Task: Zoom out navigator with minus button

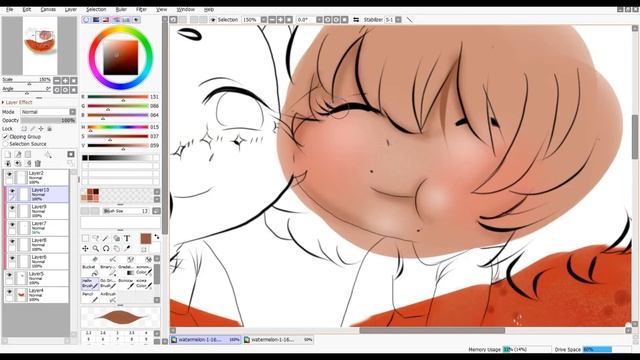Action: tap(57, 80)
